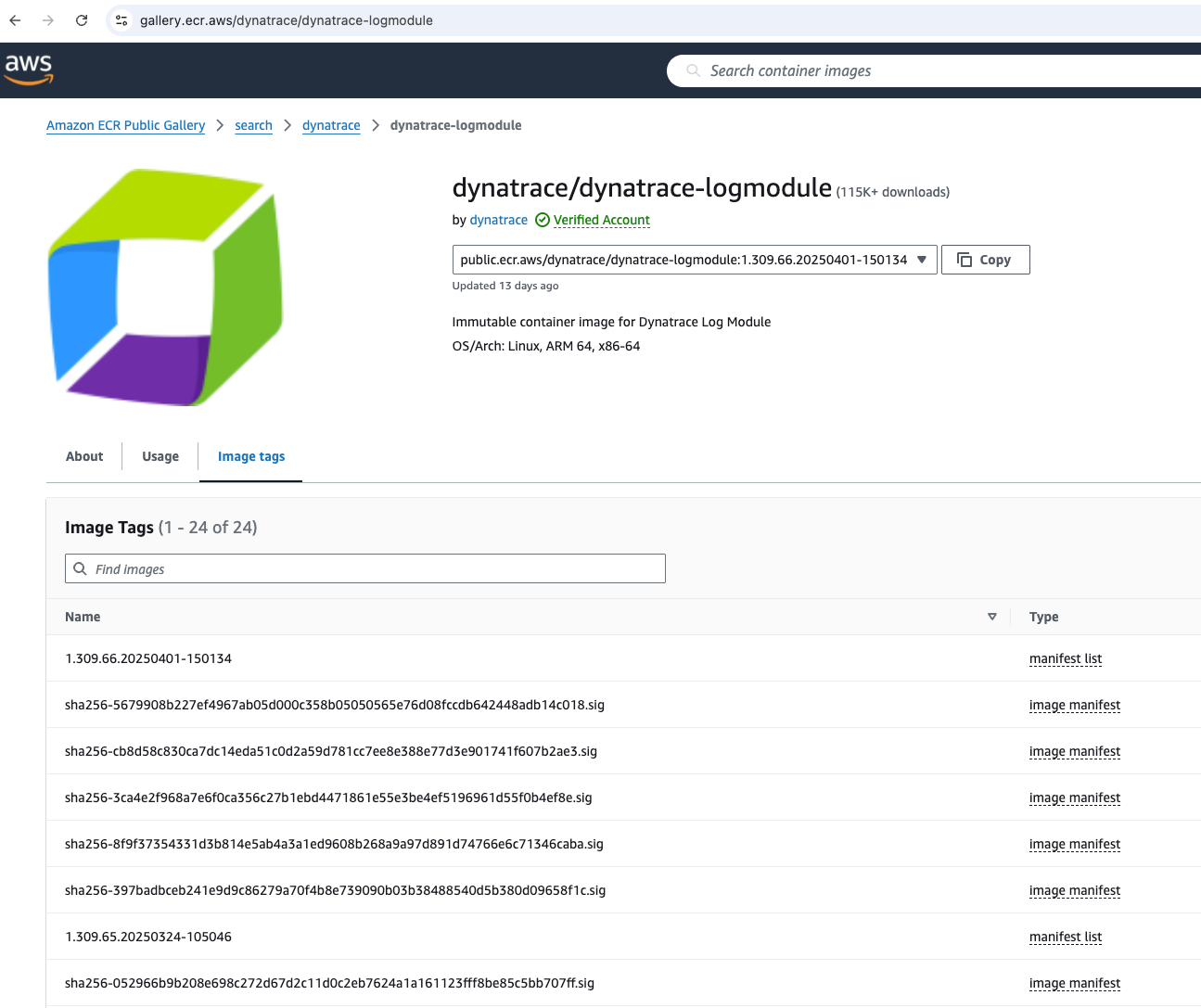The image size is (1201, 1008).
Task: Click image manifest type for sha256-397badbc row
Action: pos(1075,890)
